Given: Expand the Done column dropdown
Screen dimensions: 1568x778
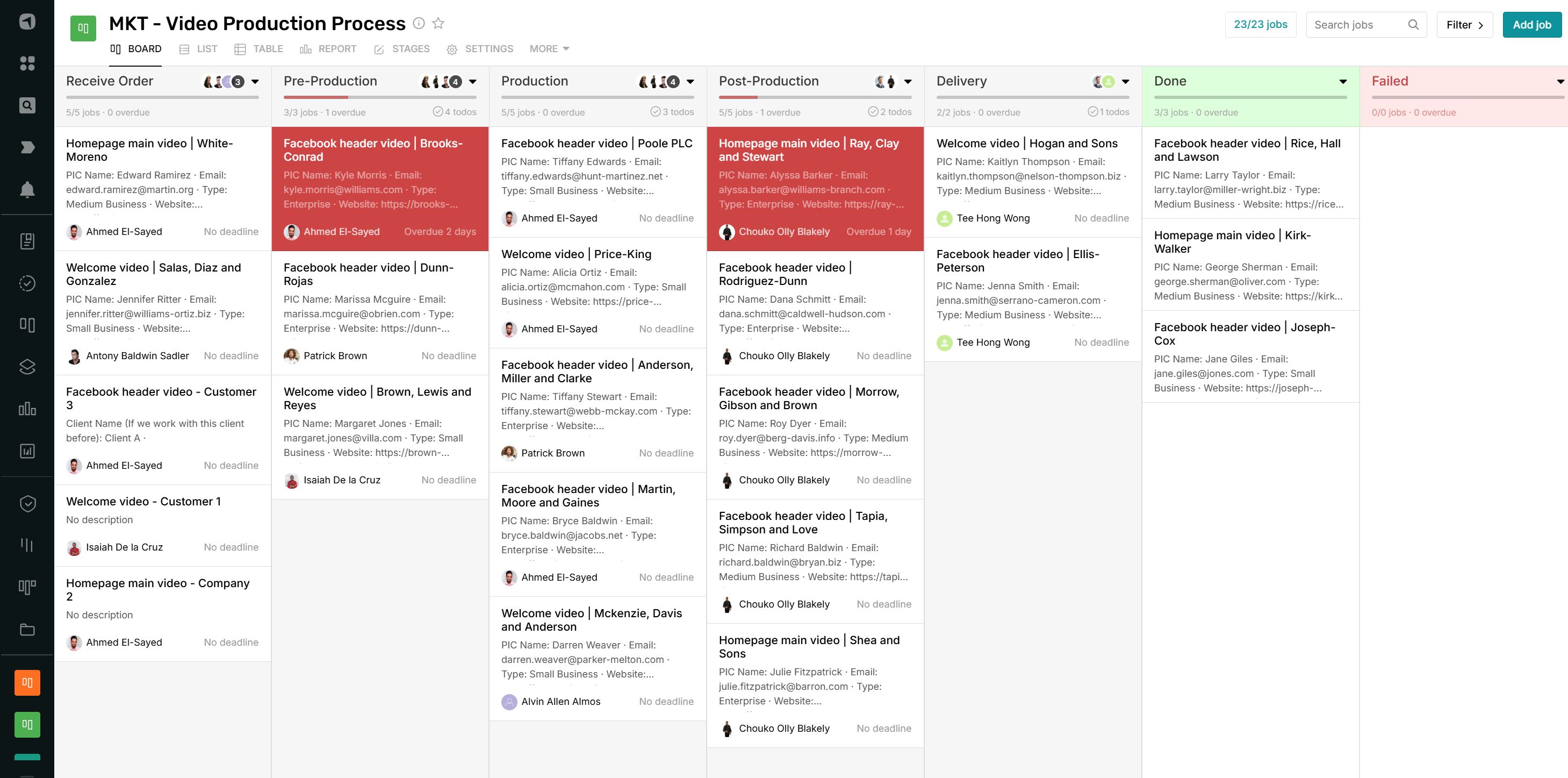Looking at the screenshot, I should click(1343, 81).
